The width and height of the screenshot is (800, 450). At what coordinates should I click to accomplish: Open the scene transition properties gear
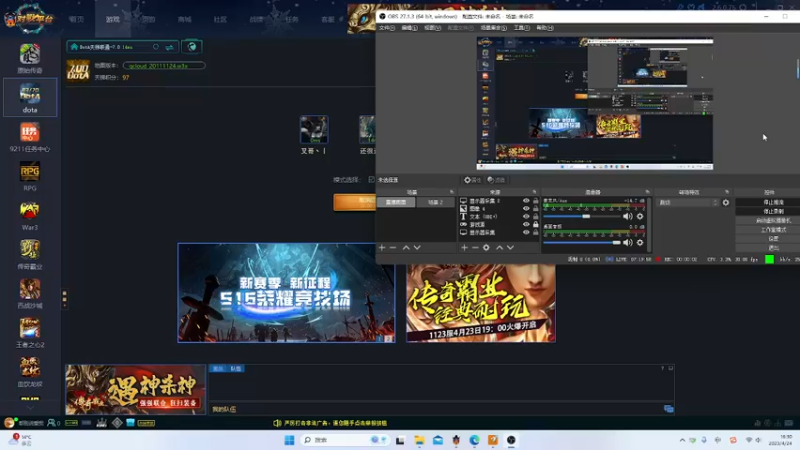pyautogui.click(x=726, y=203)
